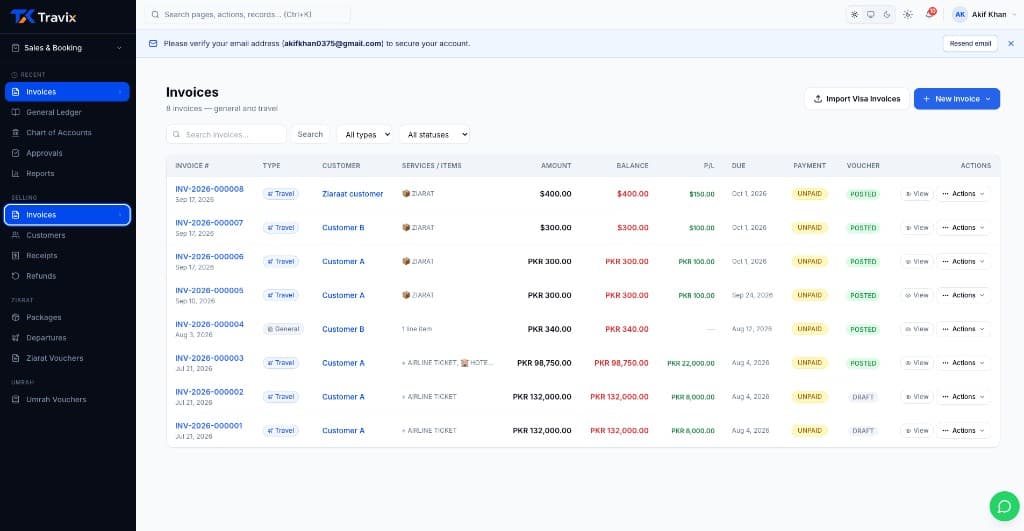Open Actions menu for INV-2026-000002

(963, 397)
